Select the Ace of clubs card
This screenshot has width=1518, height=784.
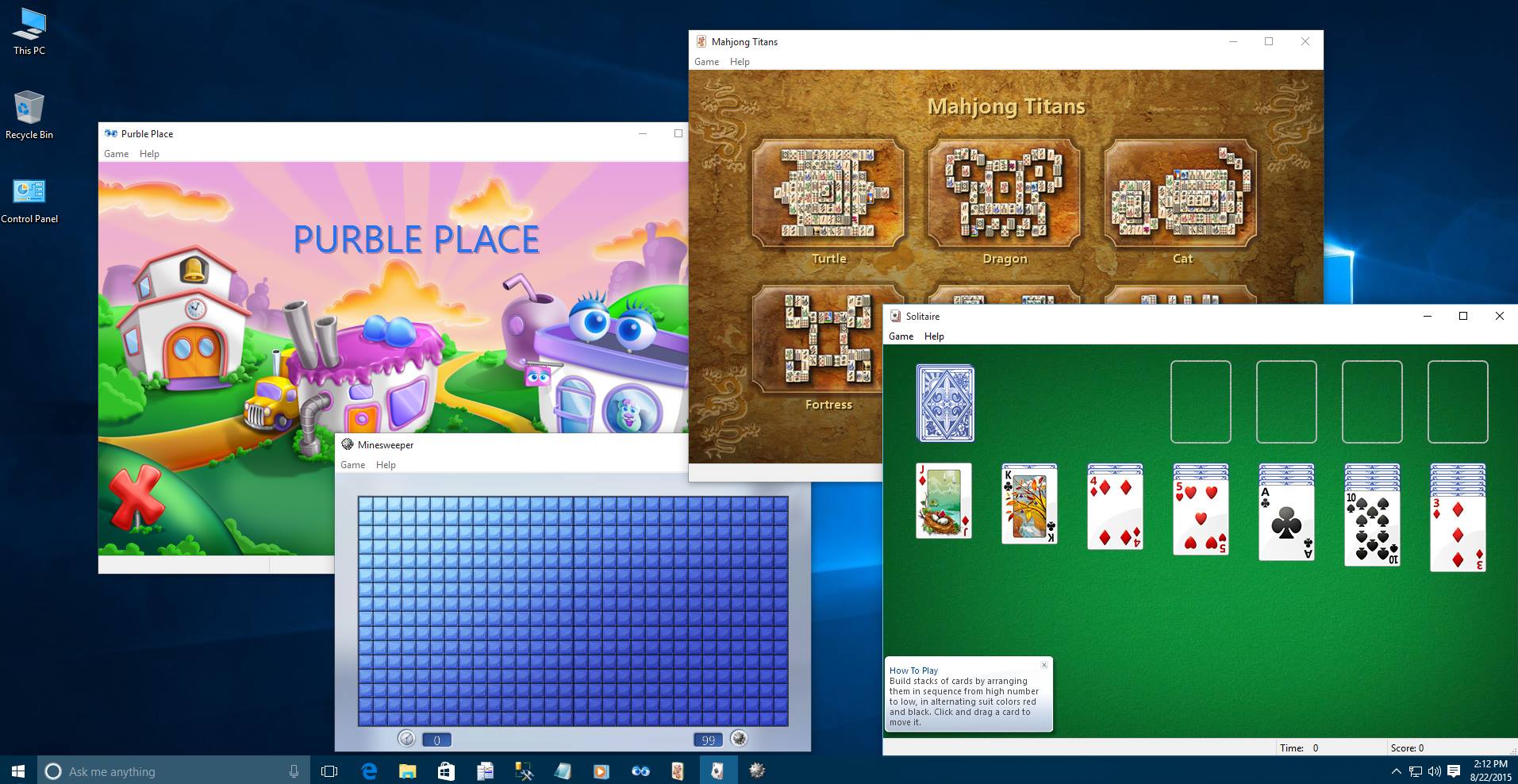coord(1286,521)
